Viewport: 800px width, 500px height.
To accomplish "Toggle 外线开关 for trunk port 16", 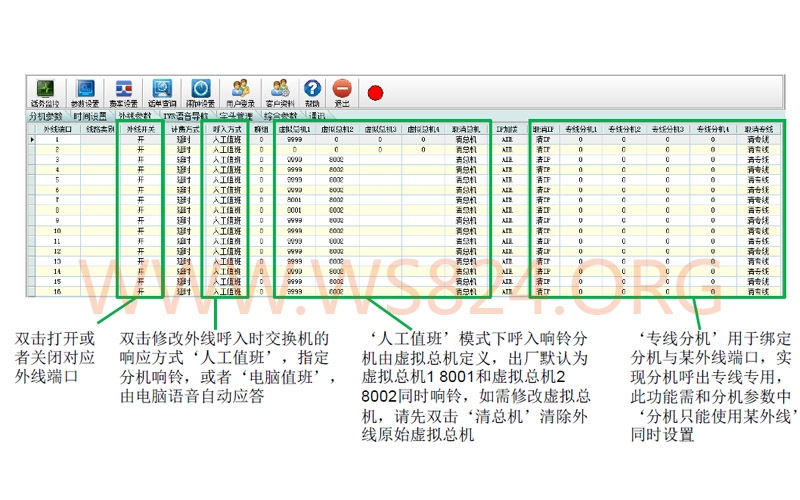I will click(x=141, y=292).
